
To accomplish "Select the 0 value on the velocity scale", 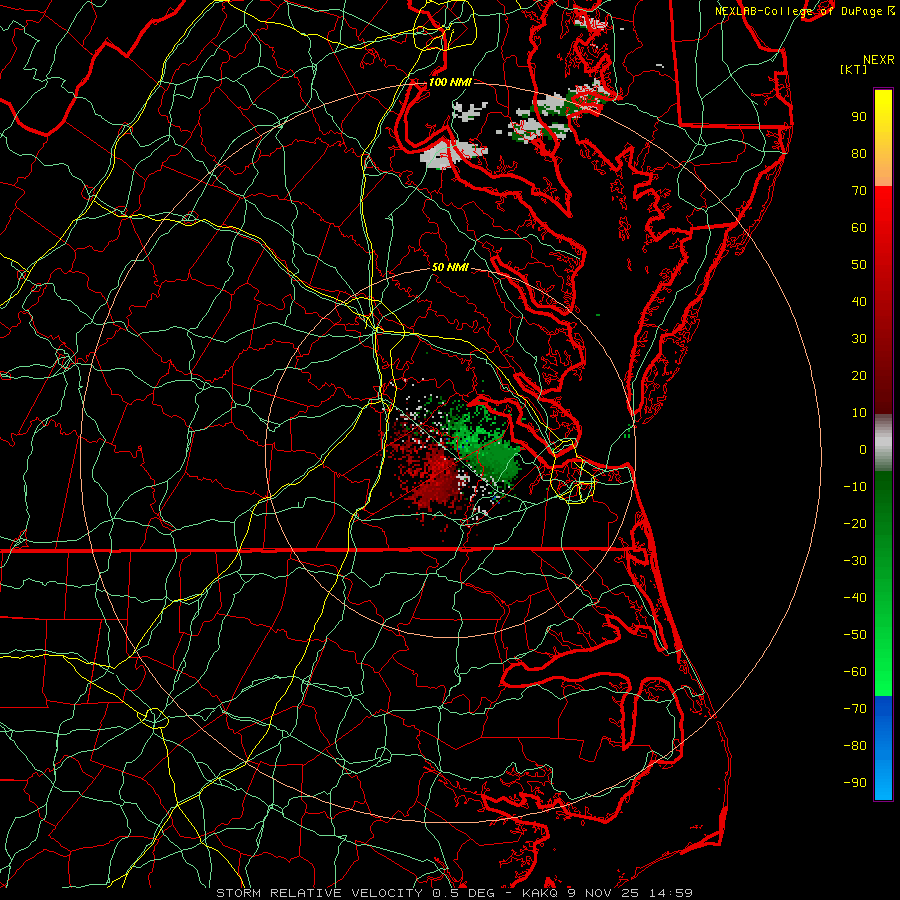I will pyautogui.click(x=863, y=450).
